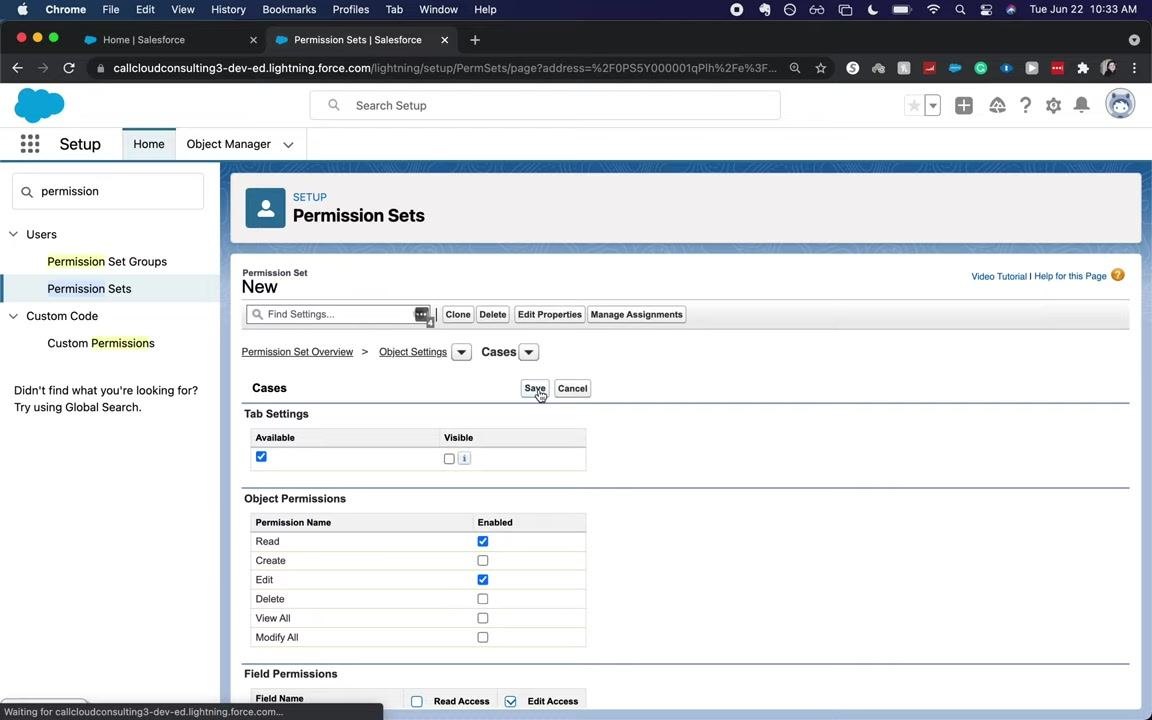Open the Favorites list dropdown
This screenshot has height=720, width=1152.
(x=932, y=106)
